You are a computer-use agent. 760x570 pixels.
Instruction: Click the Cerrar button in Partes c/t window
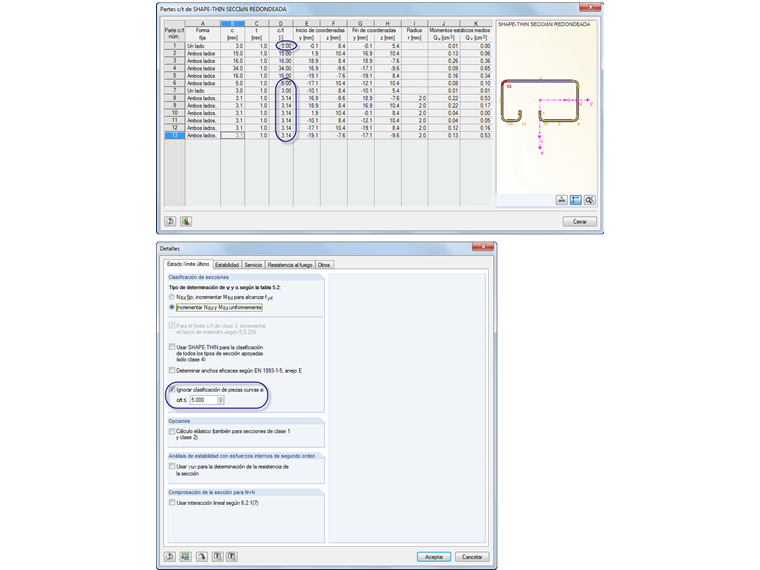[580, 222]
